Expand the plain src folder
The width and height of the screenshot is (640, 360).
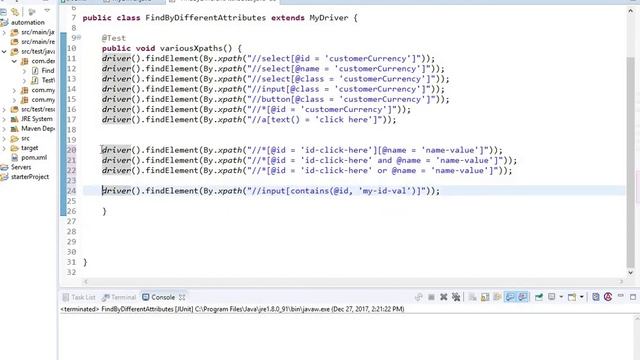point(4,138)
